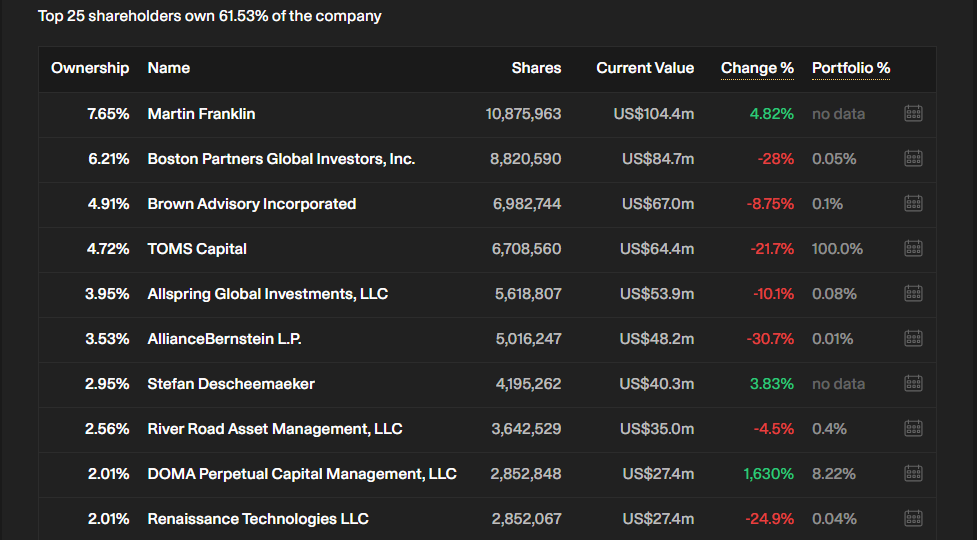Click calendar icon in Martin Franklin row
The image size is (977, 540).
912,114
